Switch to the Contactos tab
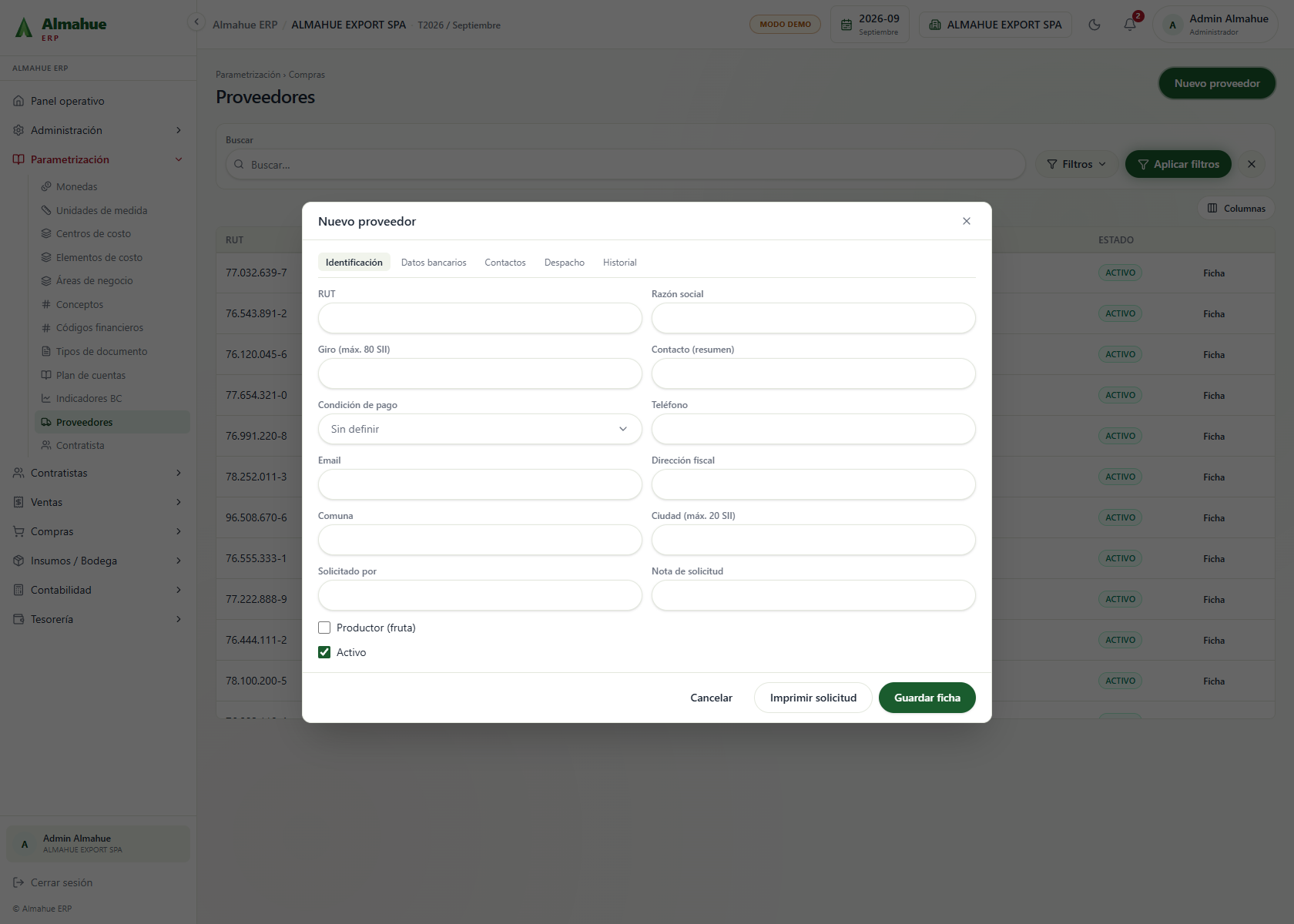The height and width of the screenshot is (924, 1294). (505, 263)
